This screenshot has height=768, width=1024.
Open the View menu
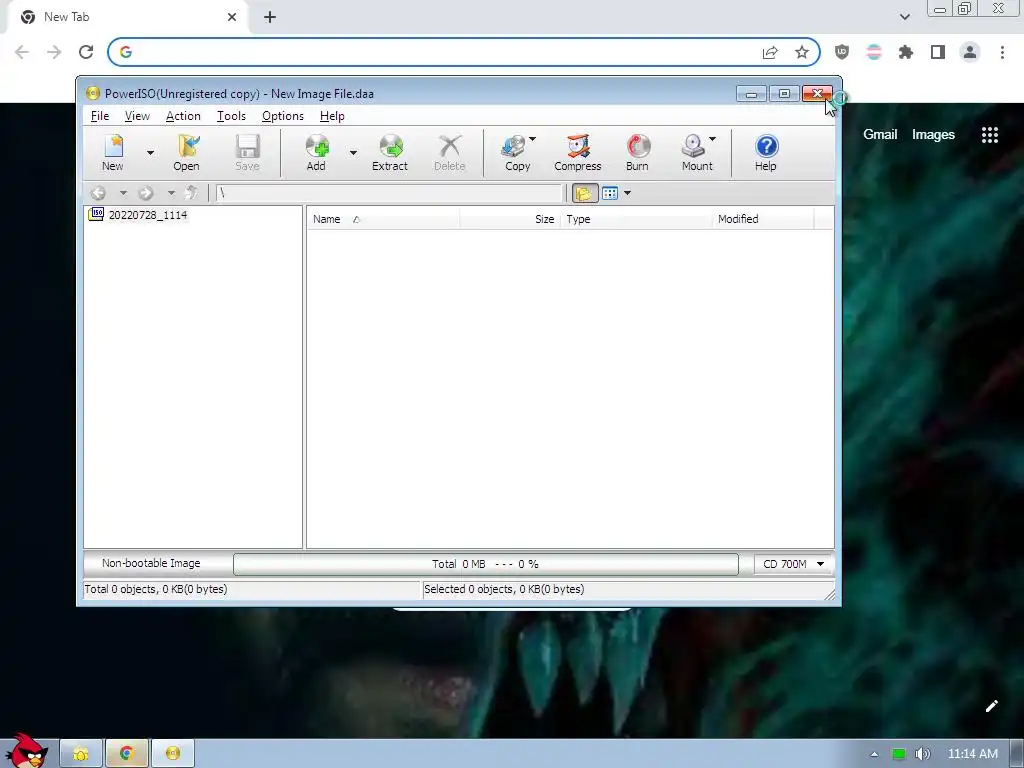pyautogui.click(x=137, y=116)
